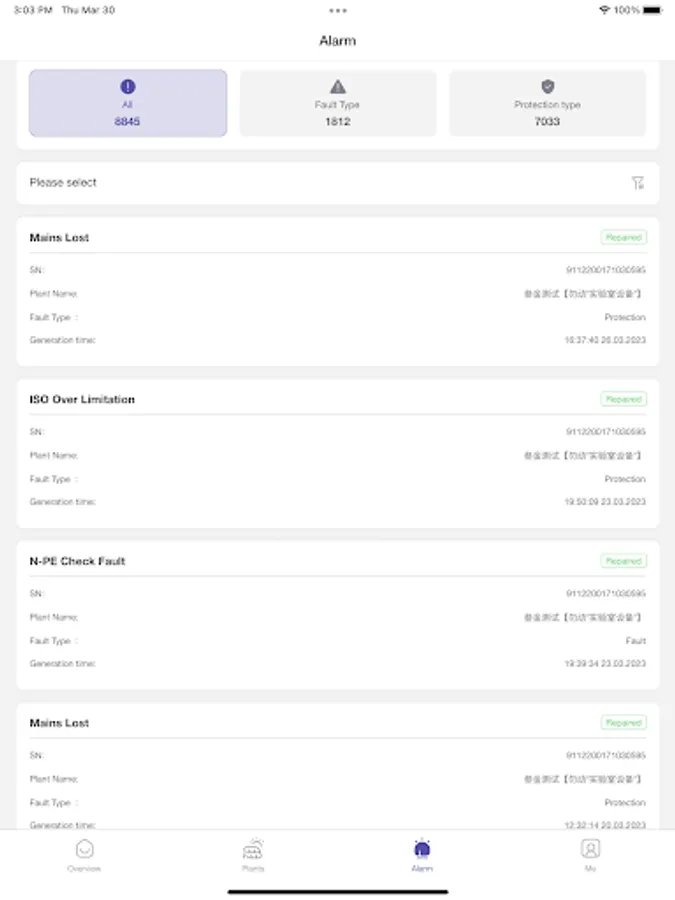Open the Me profile icon
The image size is (675, 900).
click(591, 851)
